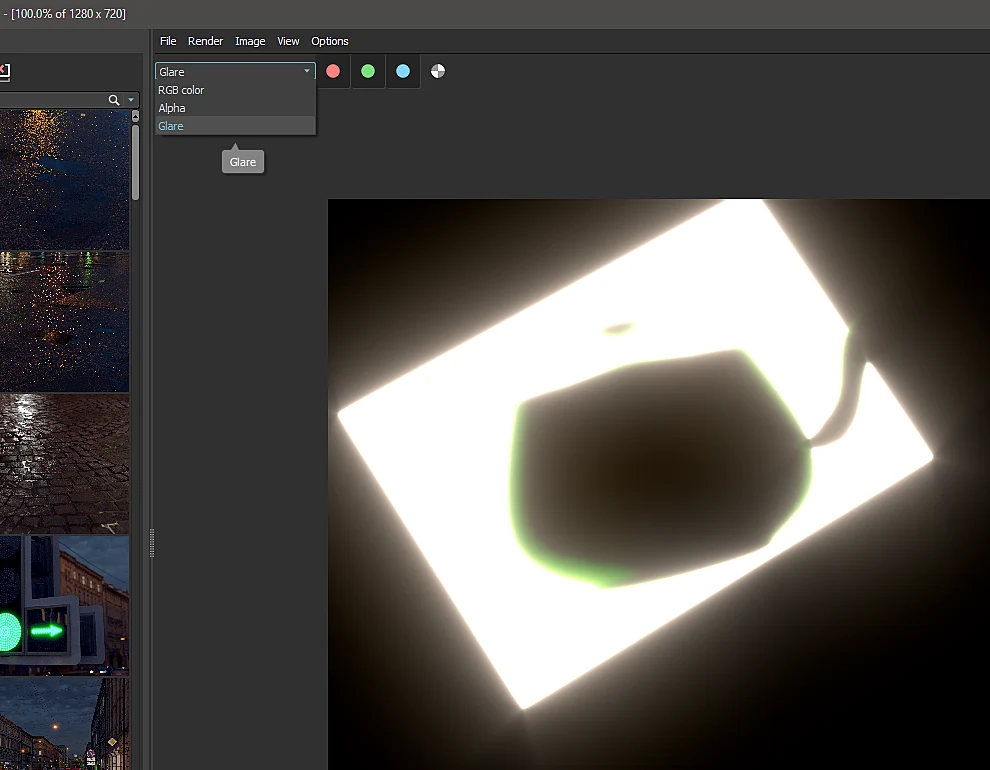Click the search magnifier icon

tap(114, 100)
